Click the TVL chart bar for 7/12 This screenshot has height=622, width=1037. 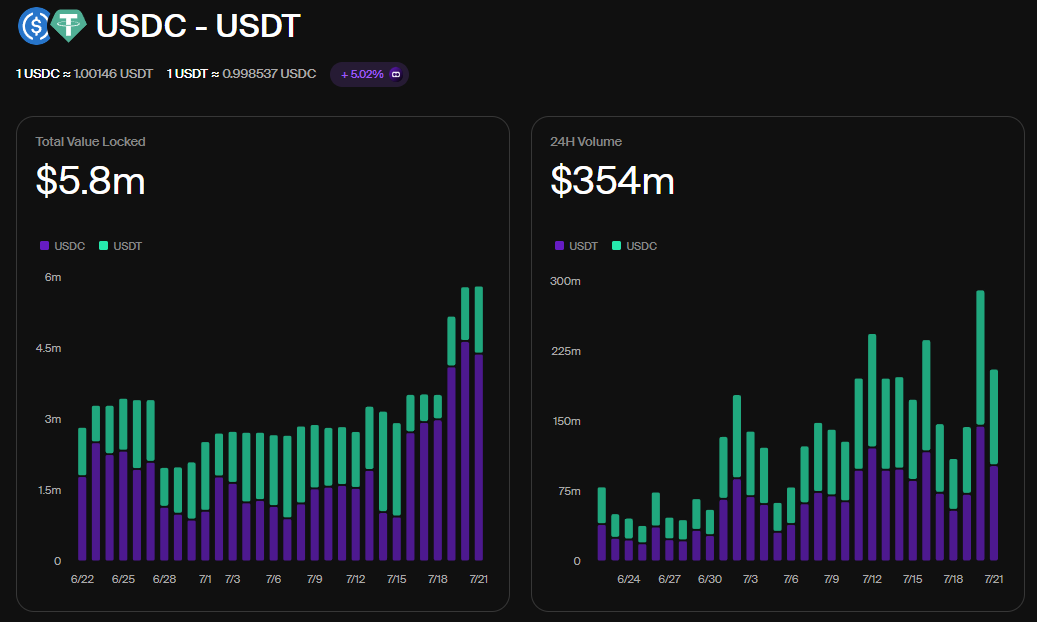[356, 496]
